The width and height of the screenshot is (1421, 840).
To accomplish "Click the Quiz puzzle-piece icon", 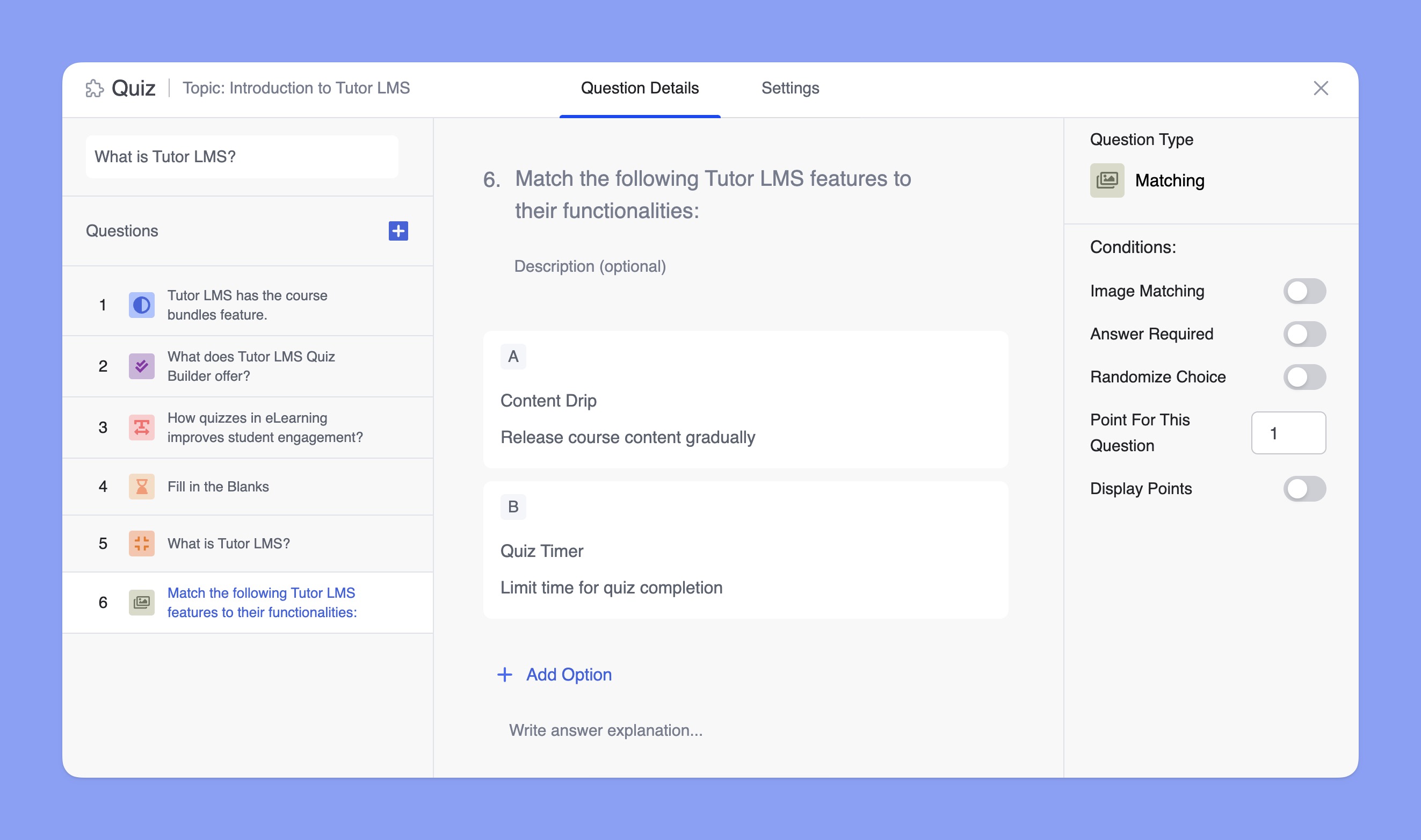I will click(x=95, y=88).
